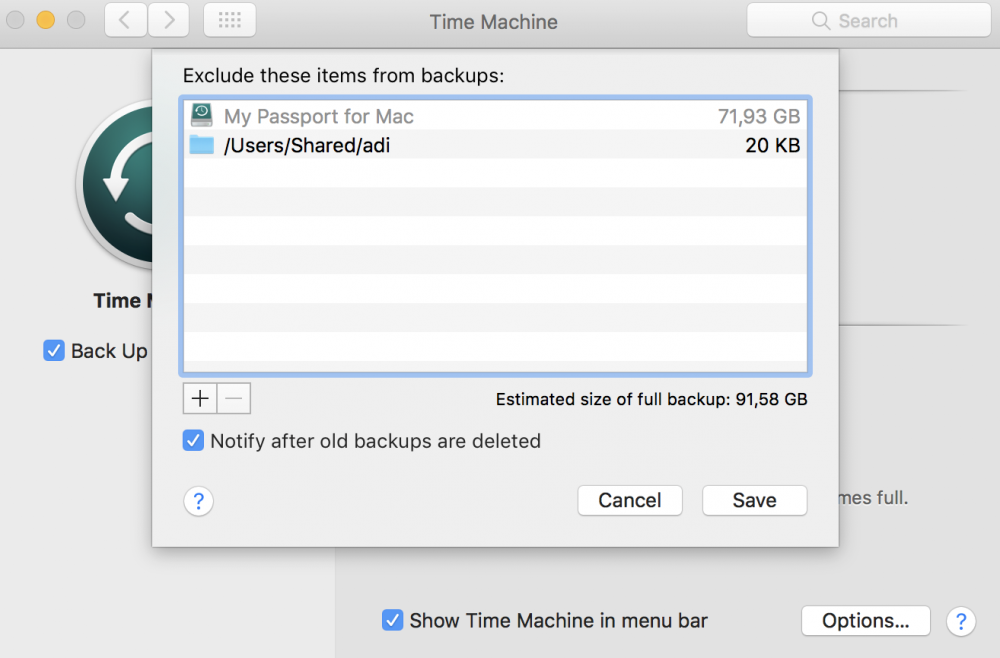The image size is (1000, 658).
Task: Go forward with the right arrow button
Action: pyautogui.click(x=168, y=20)
